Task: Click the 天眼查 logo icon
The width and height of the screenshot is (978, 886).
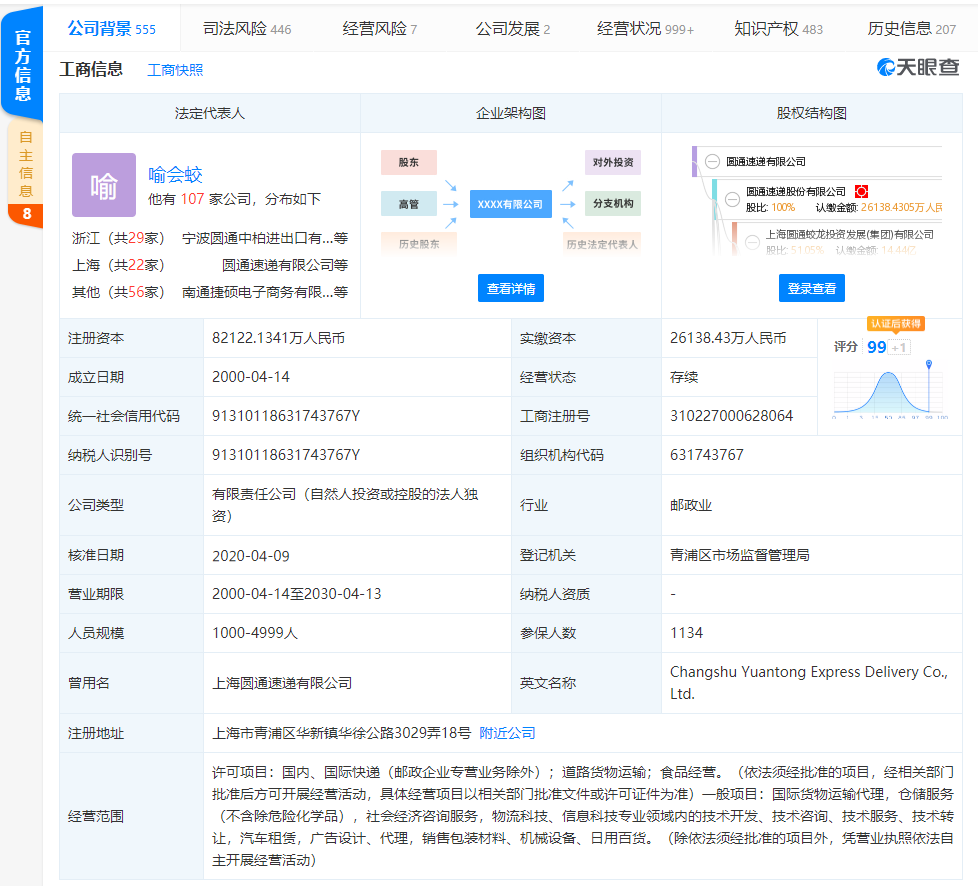Action: 886,67
